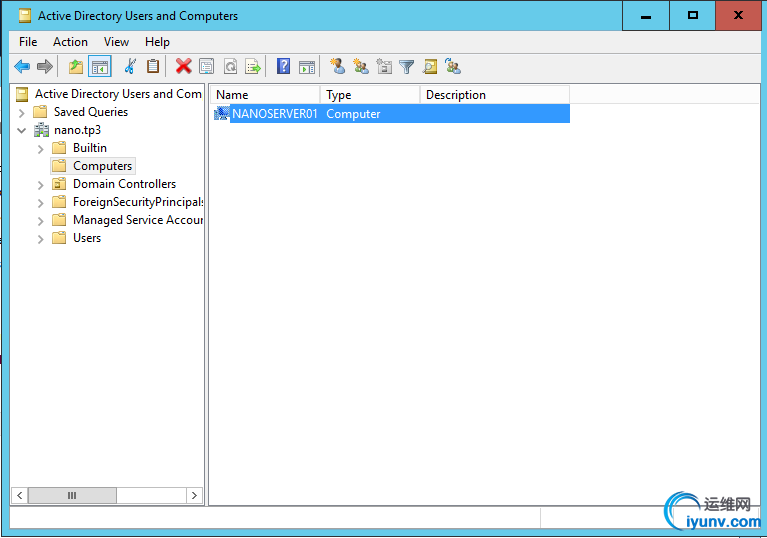767x538 pixels.
Task: Open filter options funnel icon
Action: (406, 66)
